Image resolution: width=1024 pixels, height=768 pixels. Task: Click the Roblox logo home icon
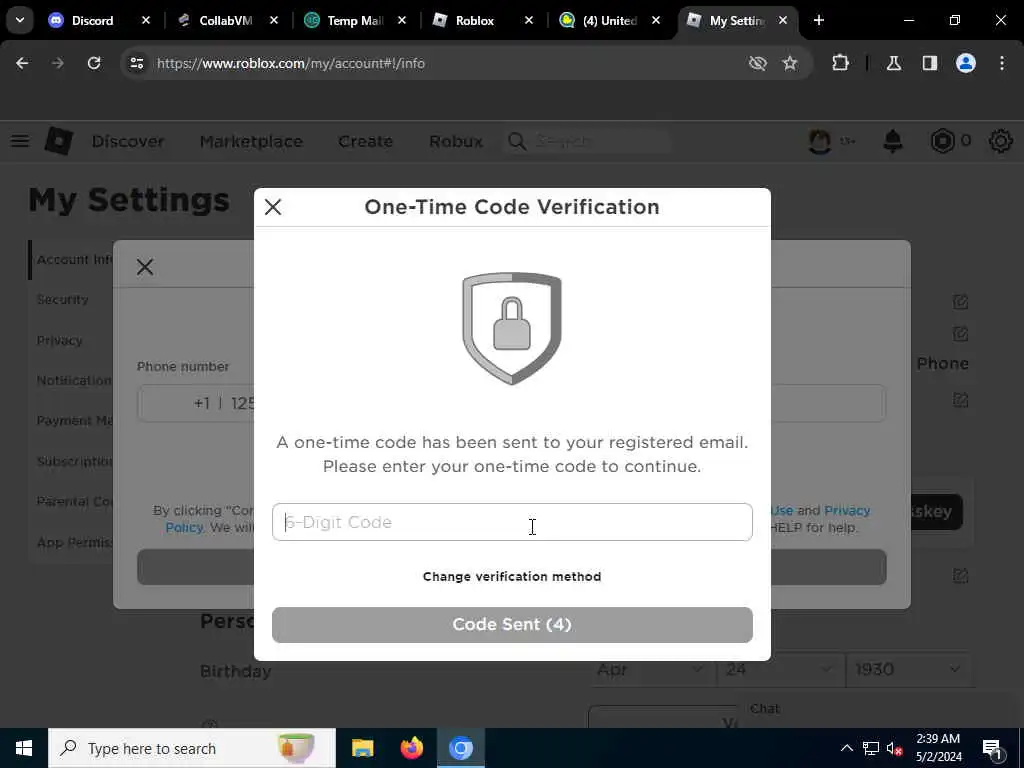(x=59, y=141)
